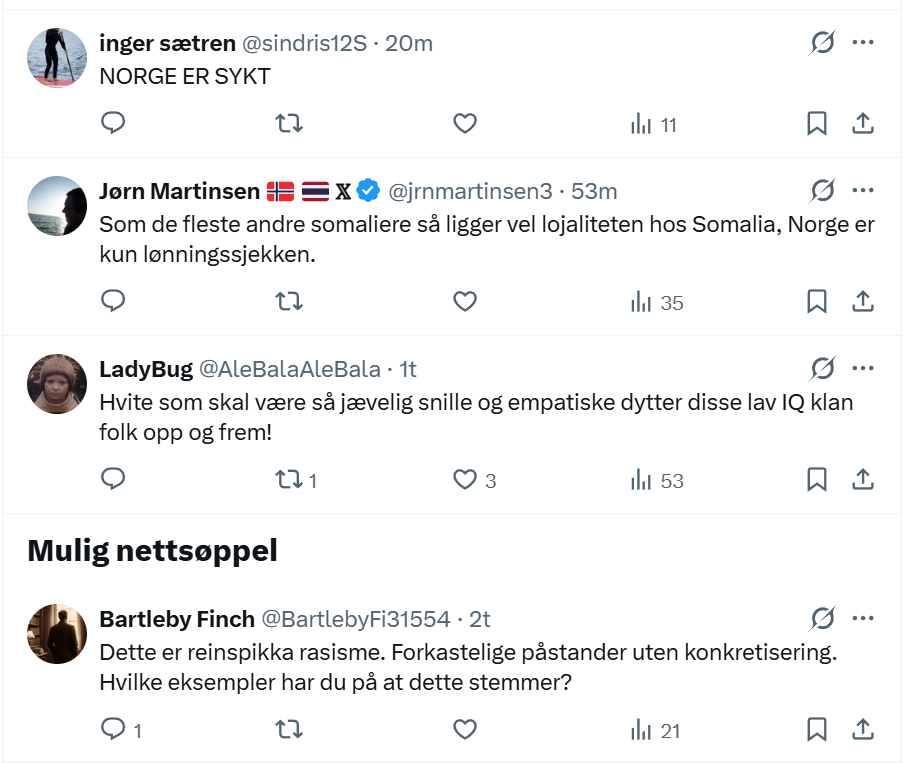Image resolution: width=924 pixels, height=763 pixels.
Task: Bookmark Jørn Martinsen's post
Action: coord(817,301)
